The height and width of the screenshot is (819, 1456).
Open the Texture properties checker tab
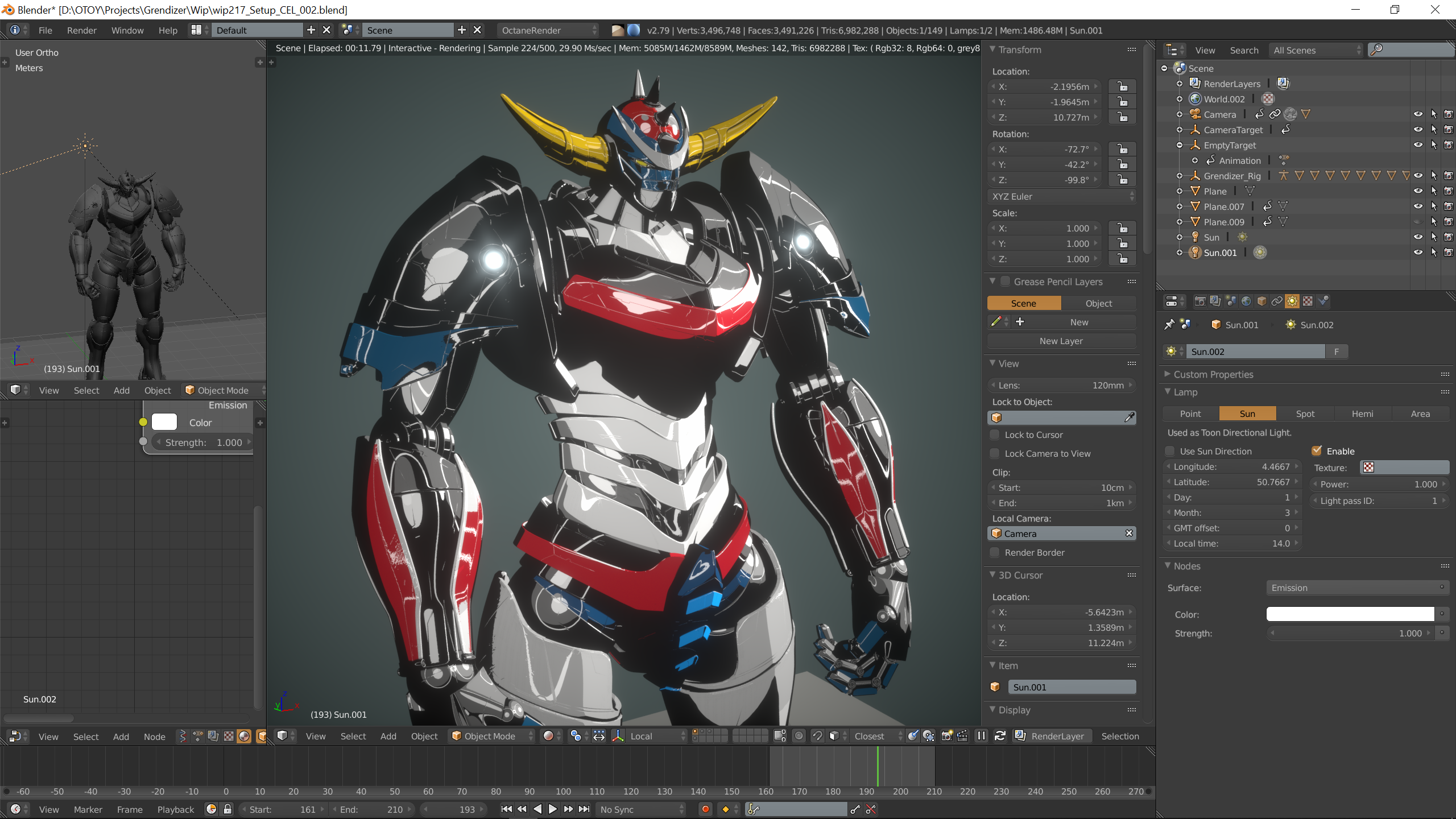point(1308,301)
